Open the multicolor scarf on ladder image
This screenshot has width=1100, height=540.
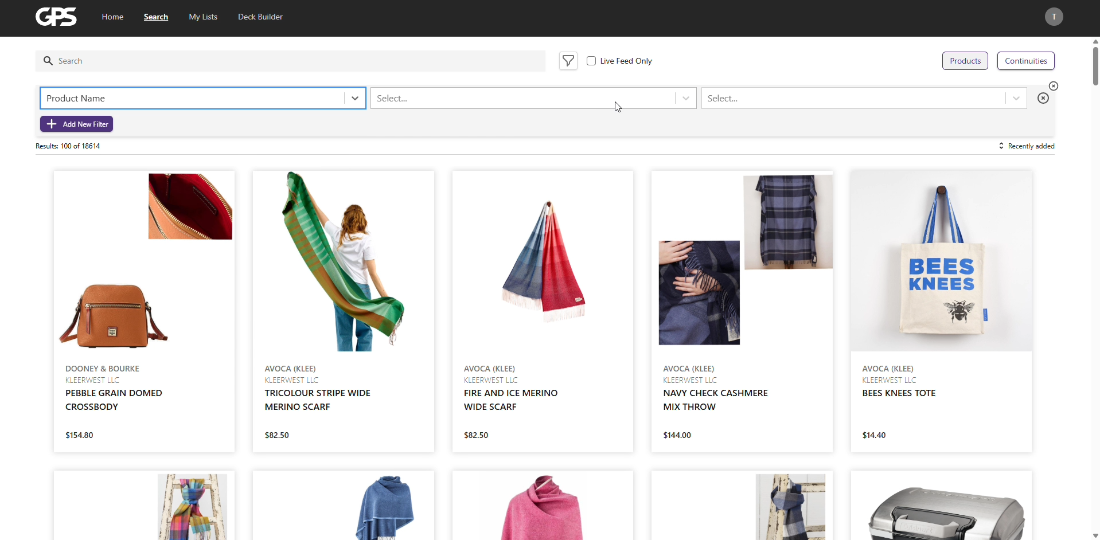192,507
